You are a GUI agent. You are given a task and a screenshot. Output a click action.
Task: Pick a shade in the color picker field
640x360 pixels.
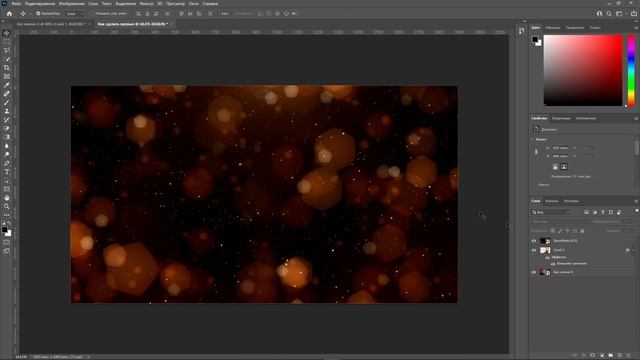pos(583,70)
